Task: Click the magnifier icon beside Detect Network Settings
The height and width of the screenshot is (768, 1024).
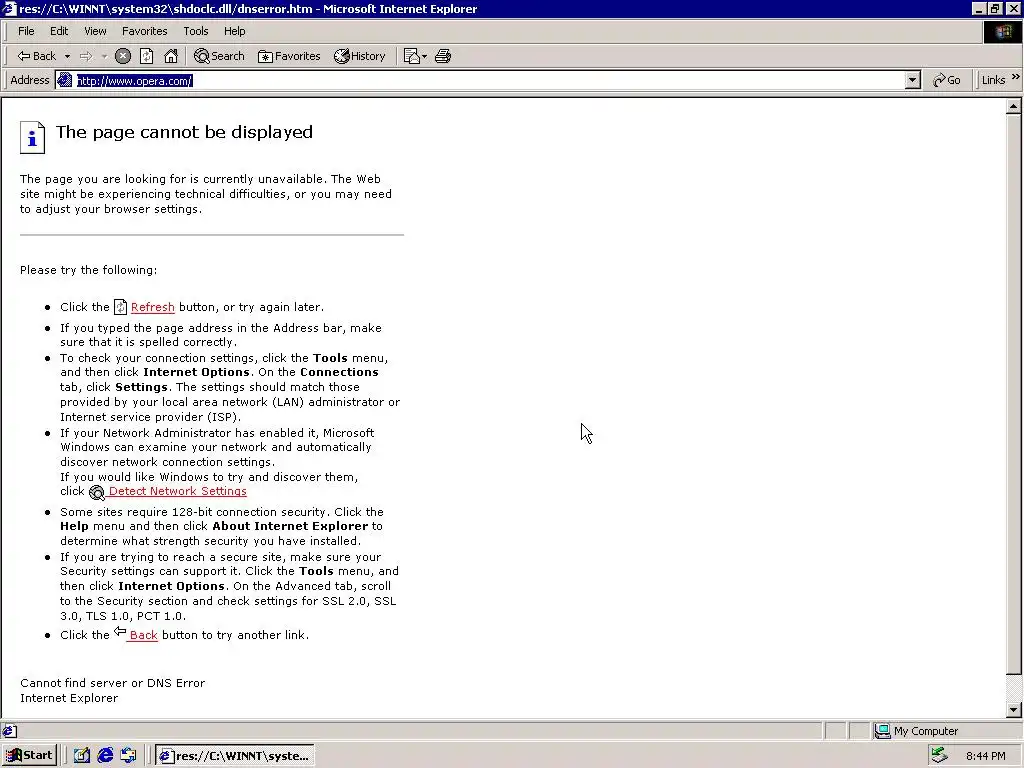Action: point(97,492)
